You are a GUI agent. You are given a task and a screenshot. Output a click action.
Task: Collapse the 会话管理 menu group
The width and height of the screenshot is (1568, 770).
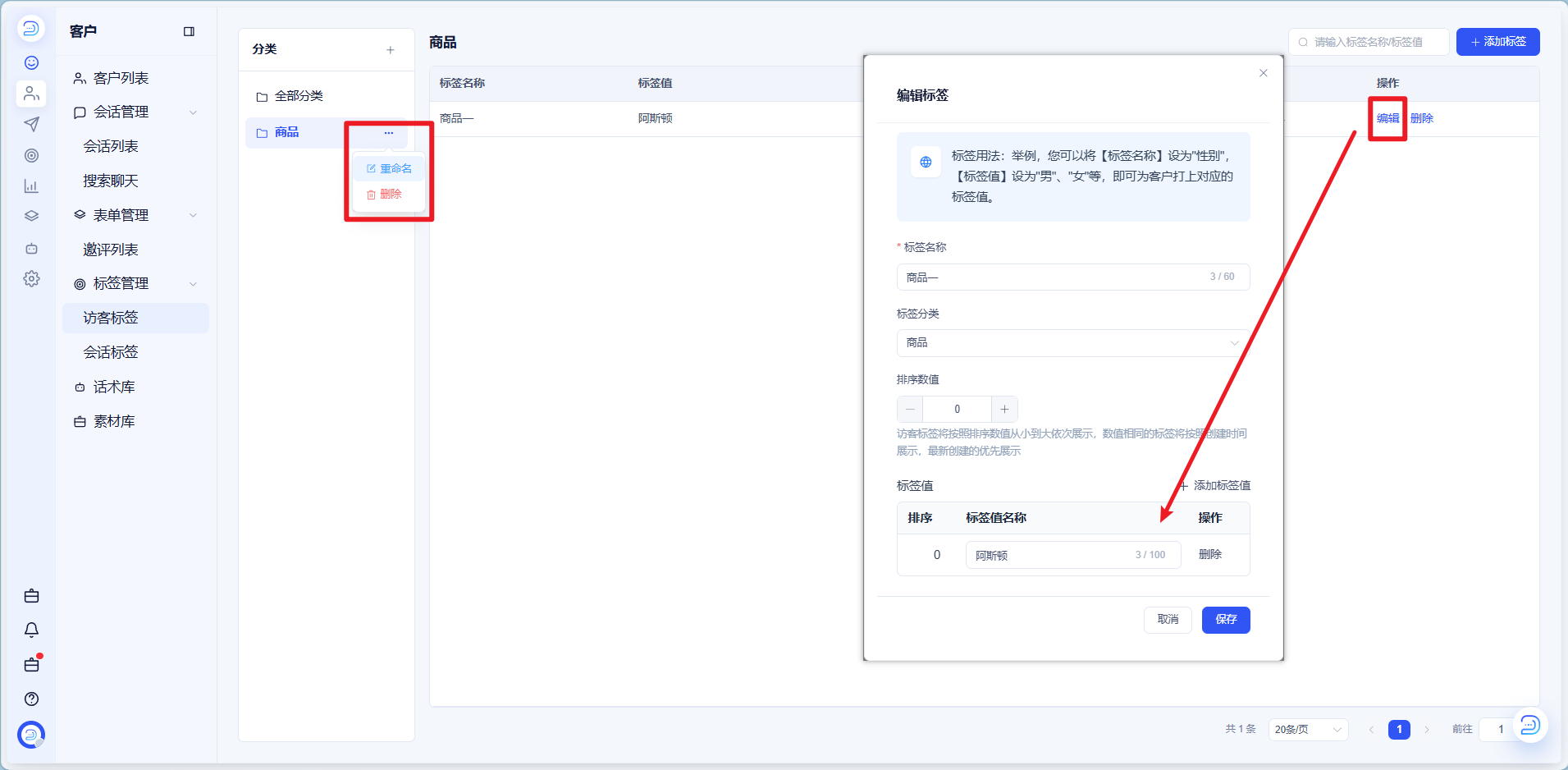click(x=194, y=112)
